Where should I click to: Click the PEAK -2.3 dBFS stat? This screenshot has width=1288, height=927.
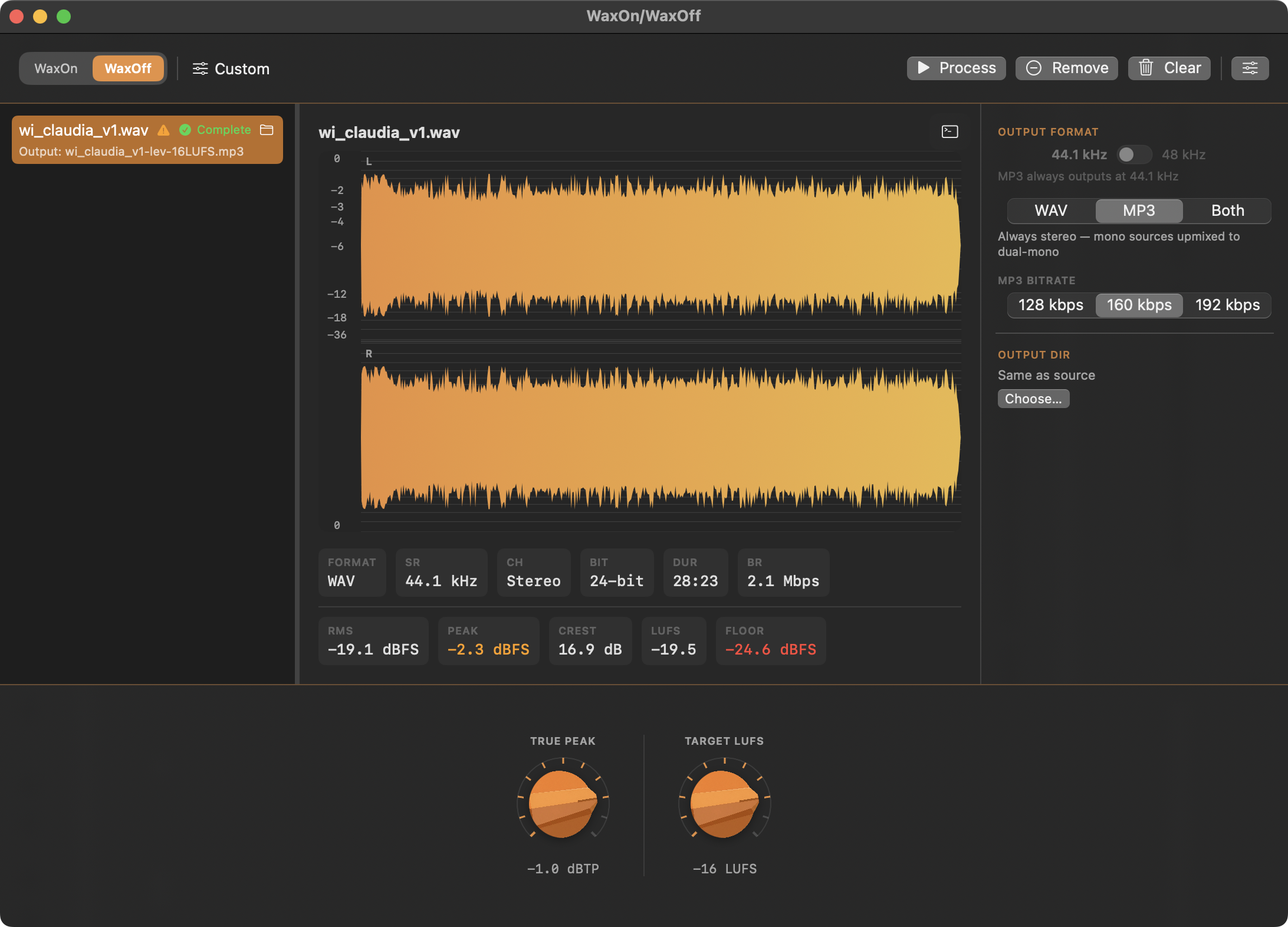click(488, 641)
